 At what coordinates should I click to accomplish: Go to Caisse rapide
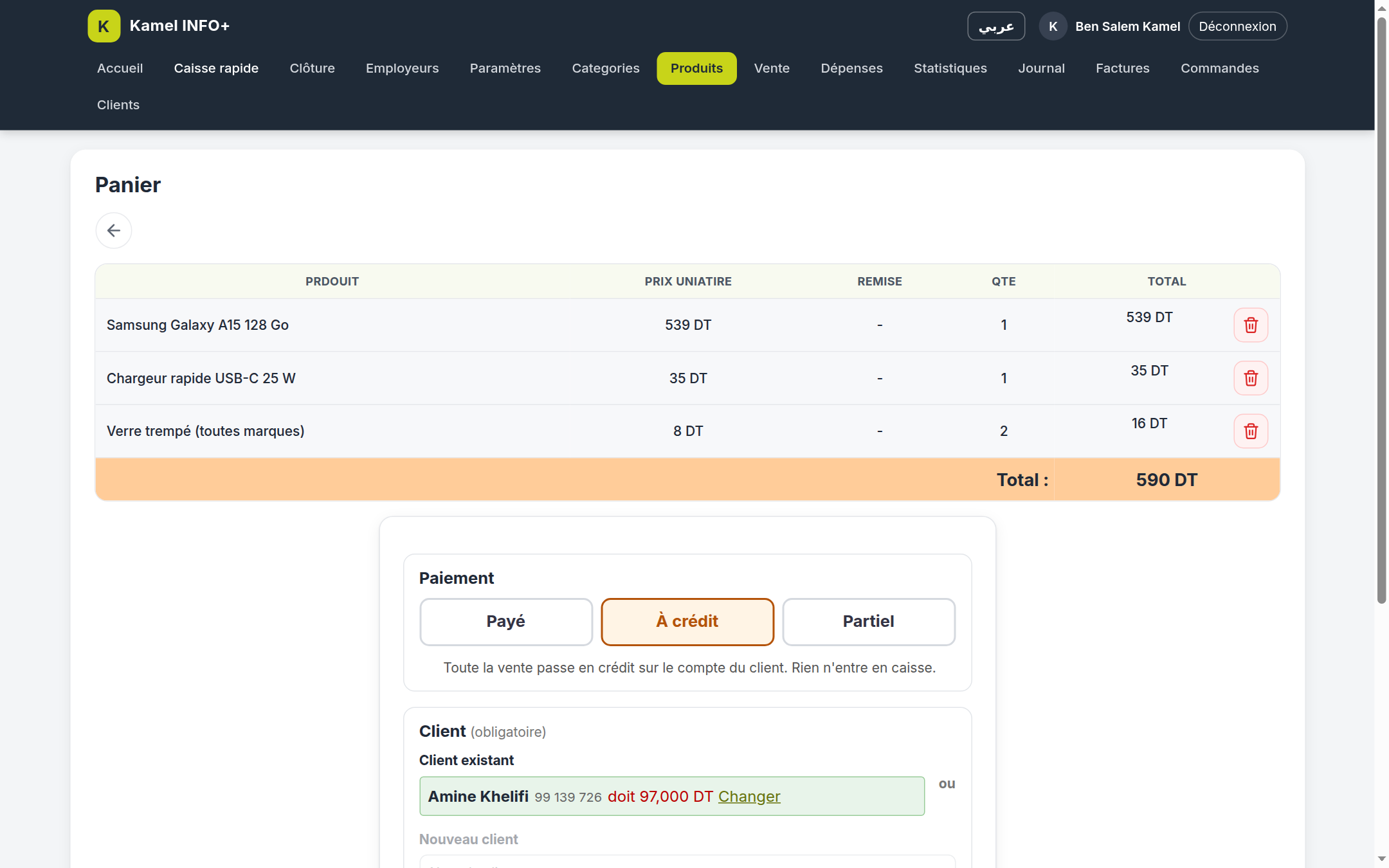(x=216, y=68)
